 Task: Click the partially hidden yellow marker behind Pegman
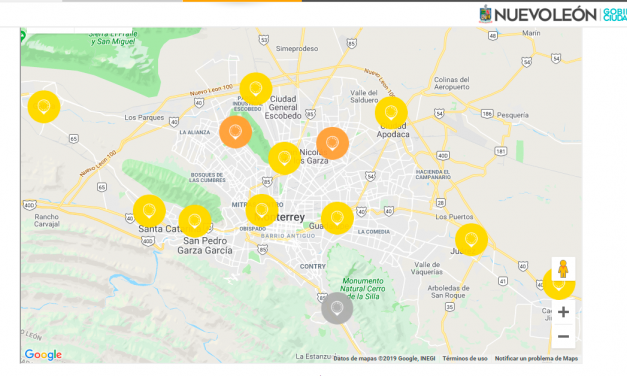click(x=559, y=290)
